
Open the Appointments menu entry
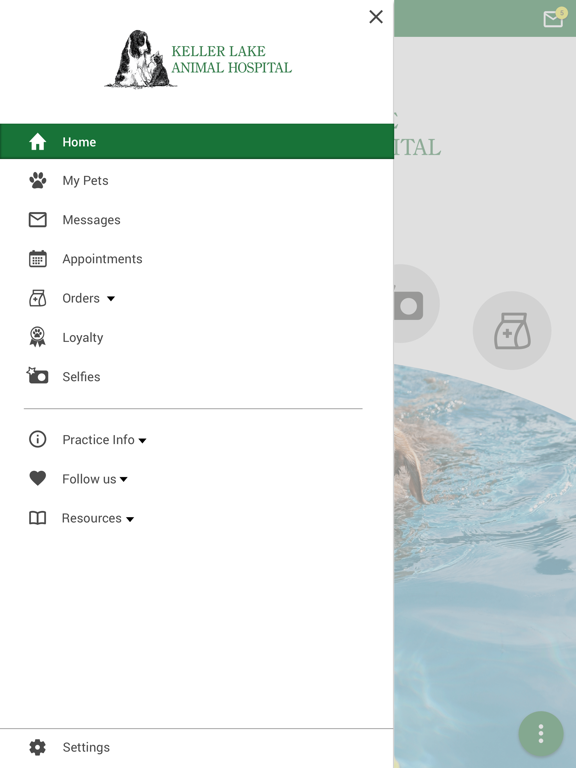click(196, 259)
